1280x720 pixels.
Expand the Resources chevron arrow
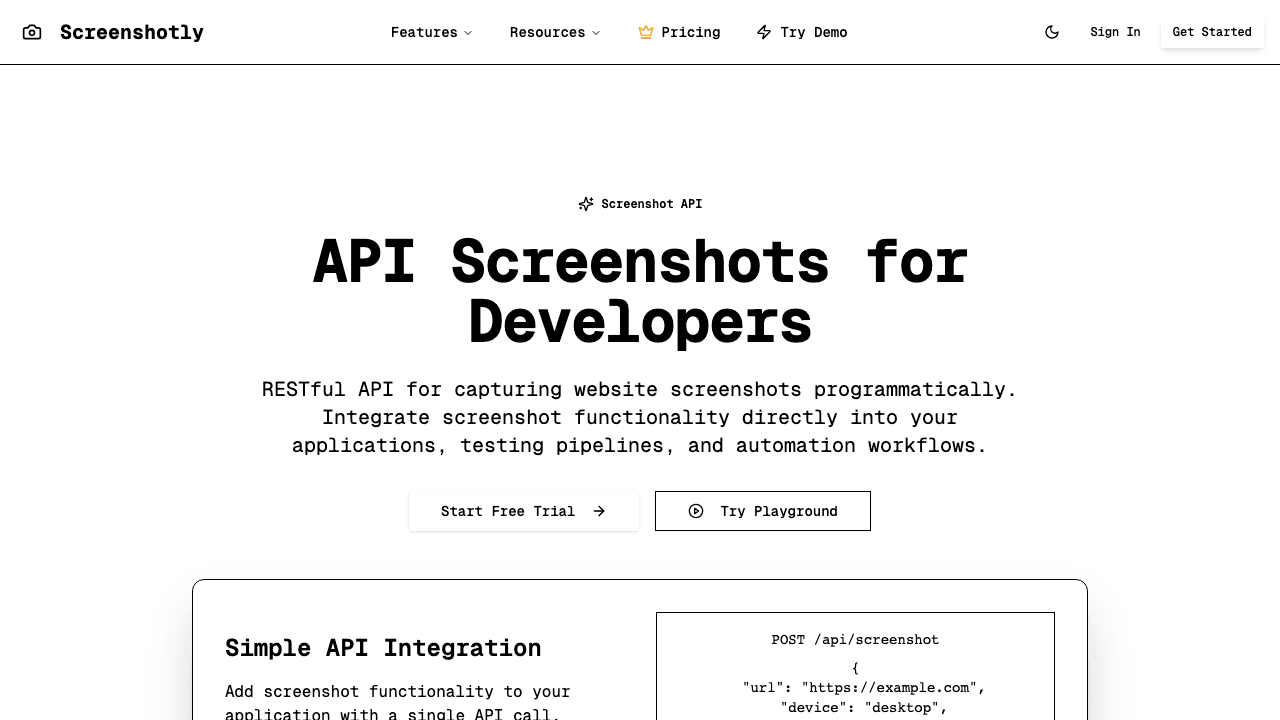[596, 33]
